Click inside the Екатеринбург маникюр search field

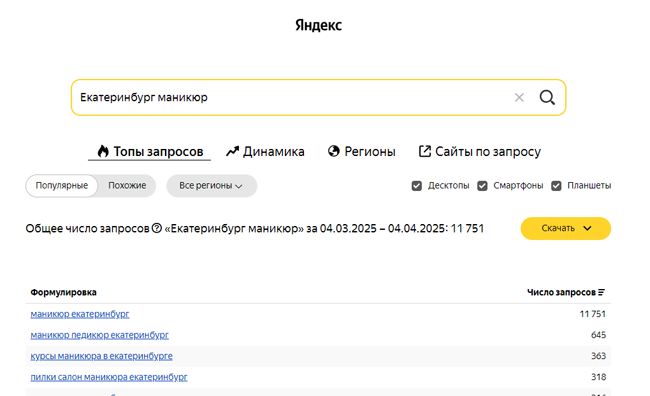[290, 97]
